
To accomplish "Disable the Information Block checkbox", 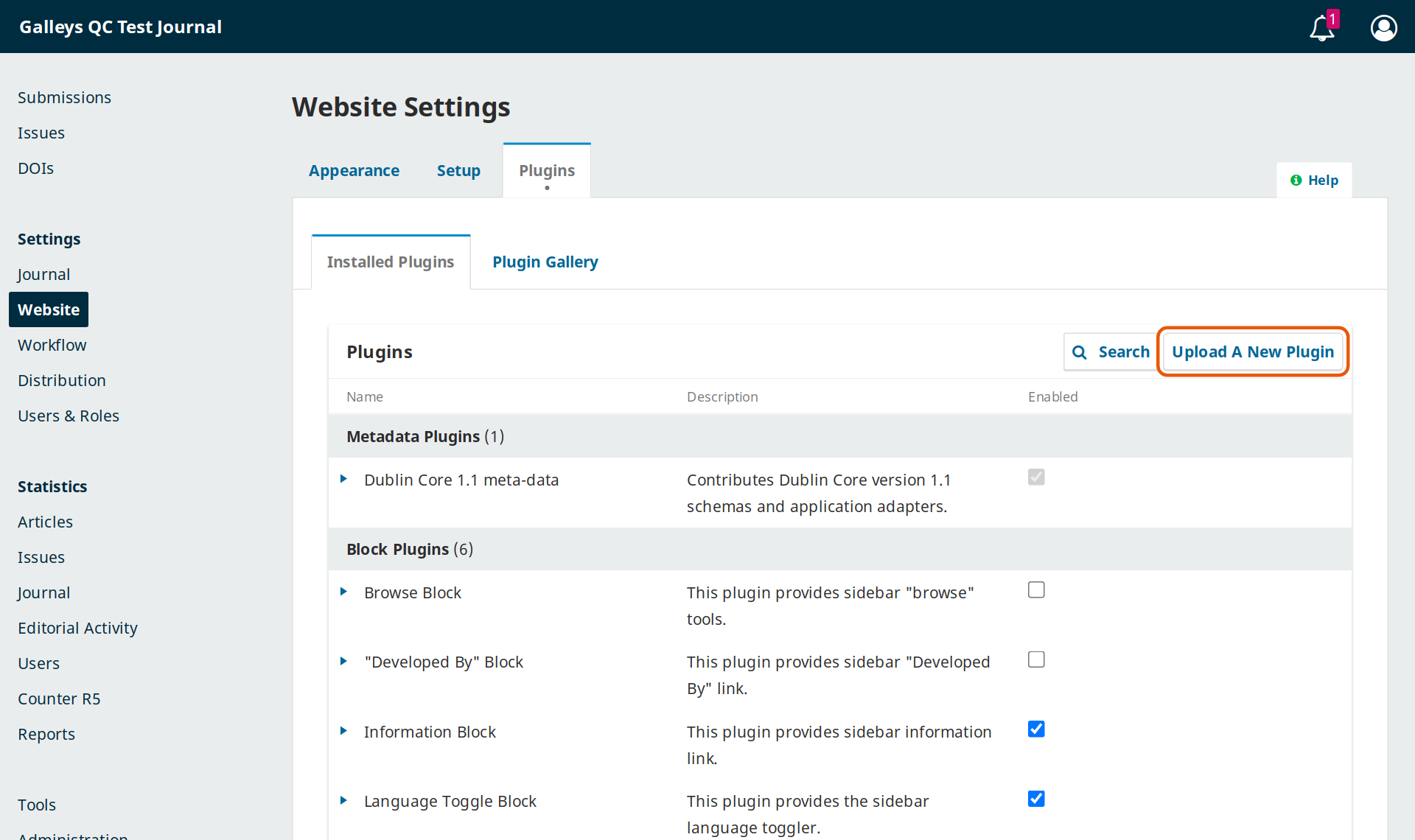I will (x=1036, y=729).
